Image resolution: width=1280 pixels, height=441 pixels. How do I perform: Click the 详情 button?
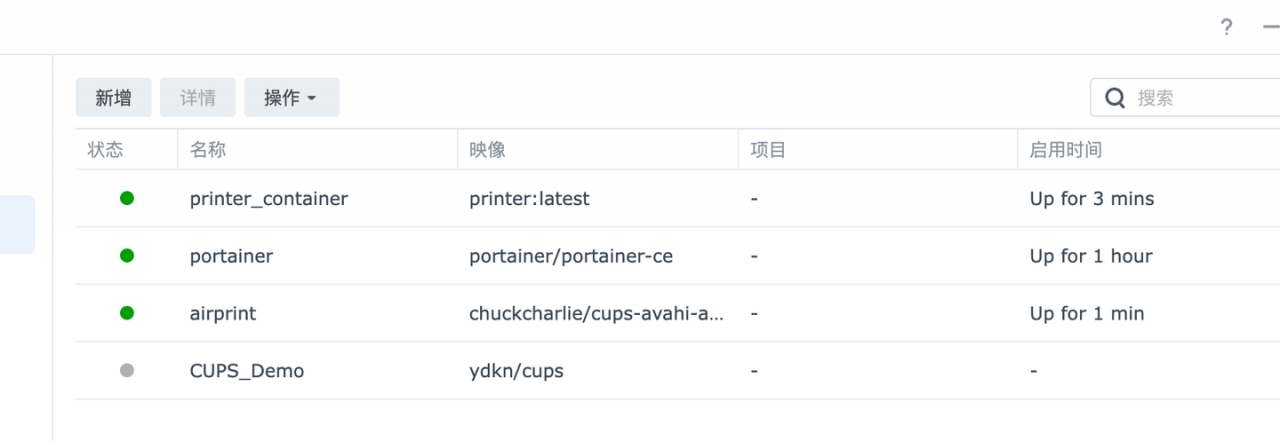[198, 97]
